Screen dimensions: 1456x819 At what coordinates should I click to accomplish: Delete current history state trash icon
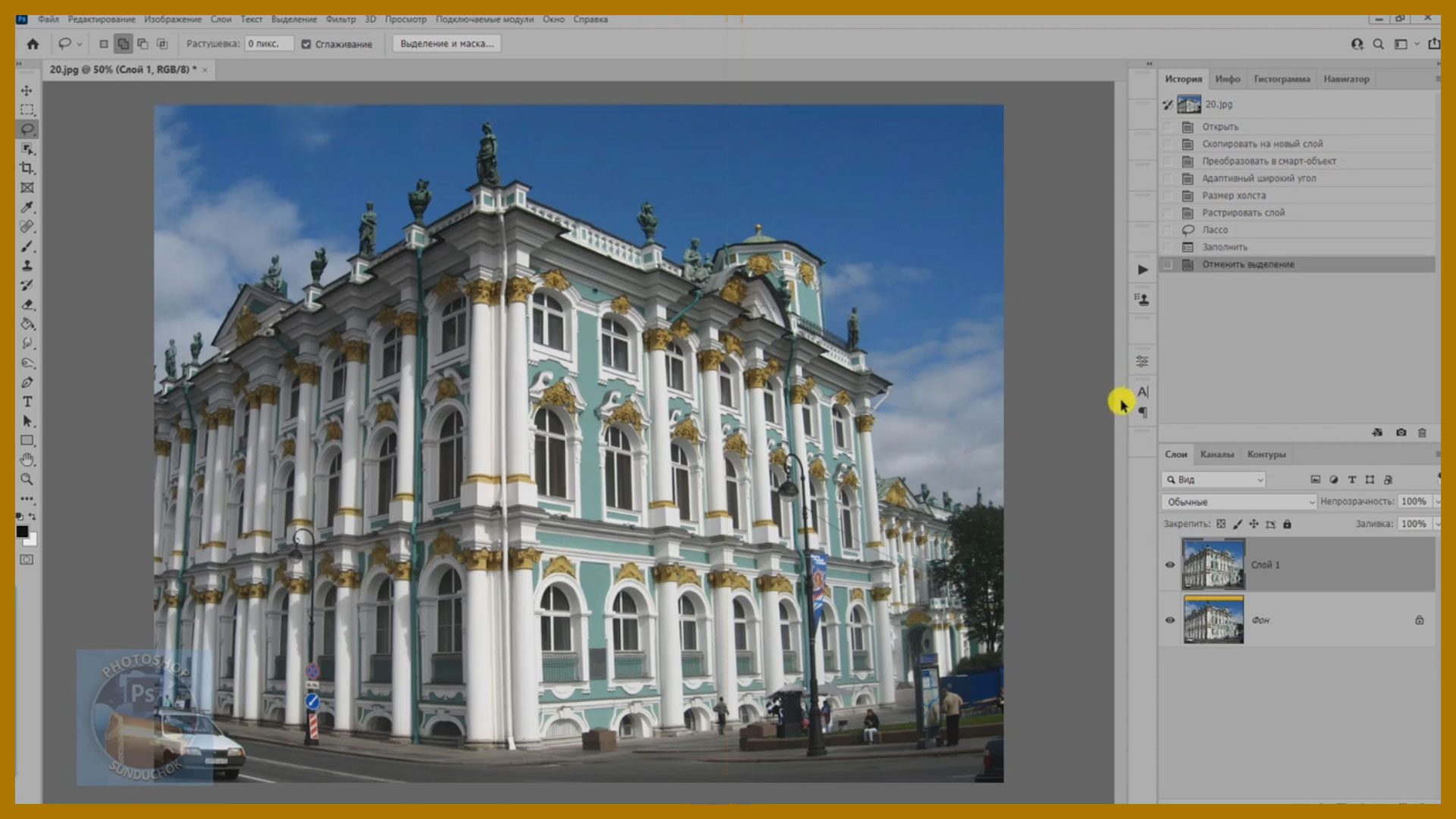point(1423,432)
